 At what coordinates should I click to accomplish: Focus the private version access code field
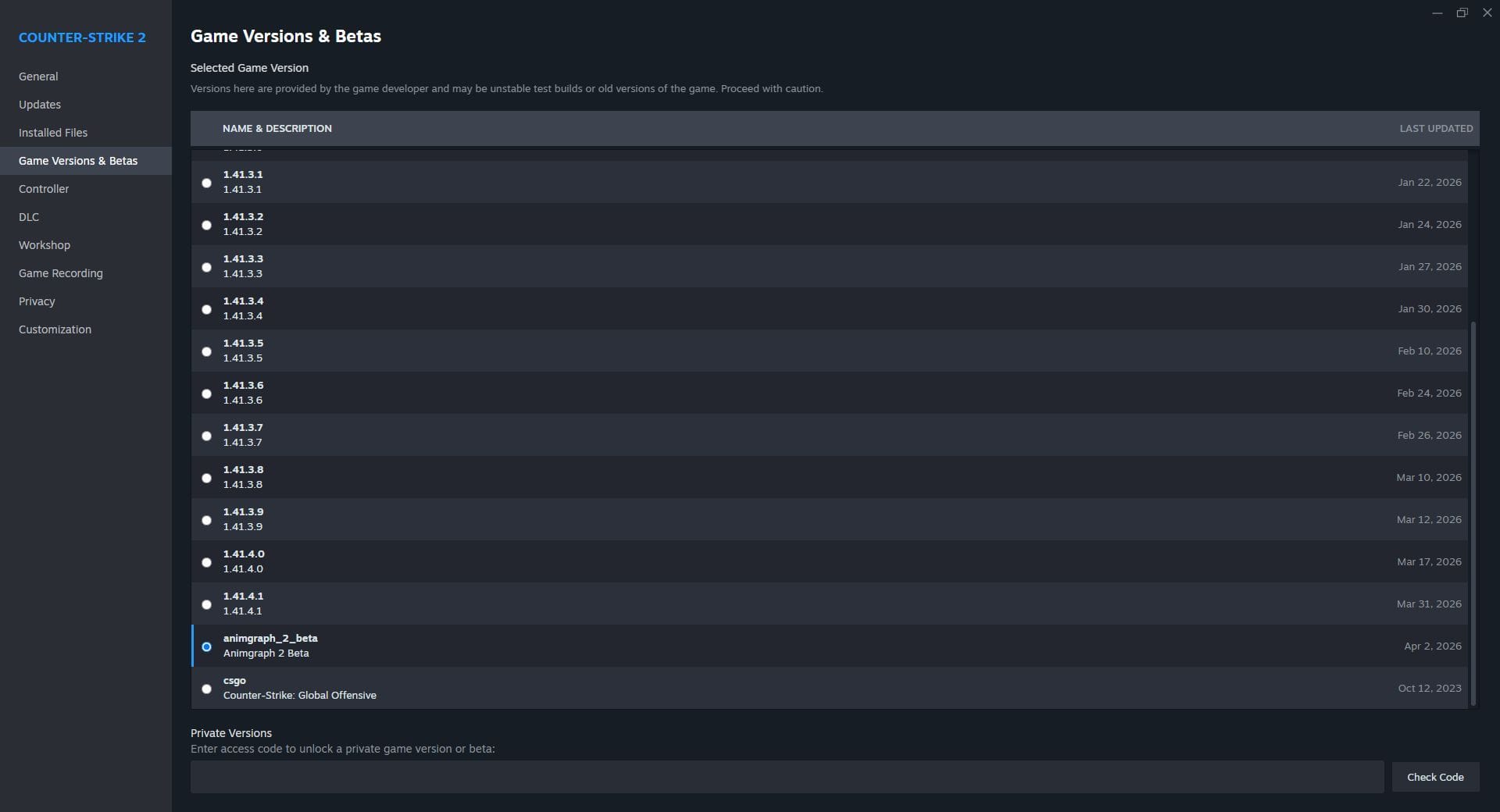[x=787, y=777]
